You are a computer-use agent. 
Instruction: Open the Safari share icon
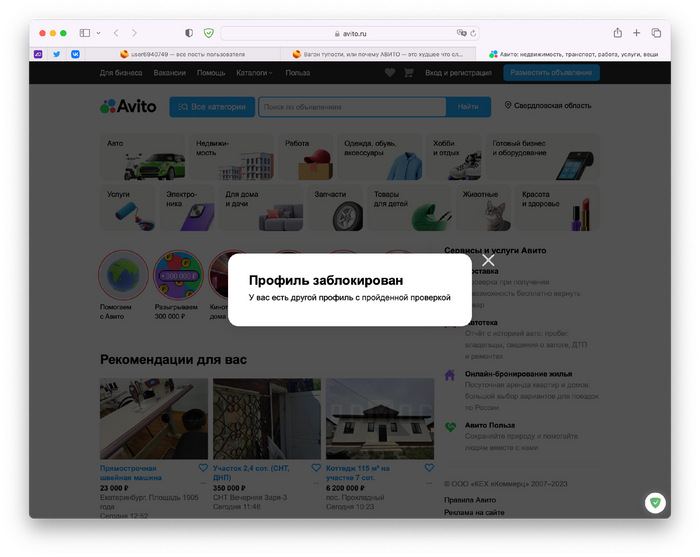click(617, 33)
